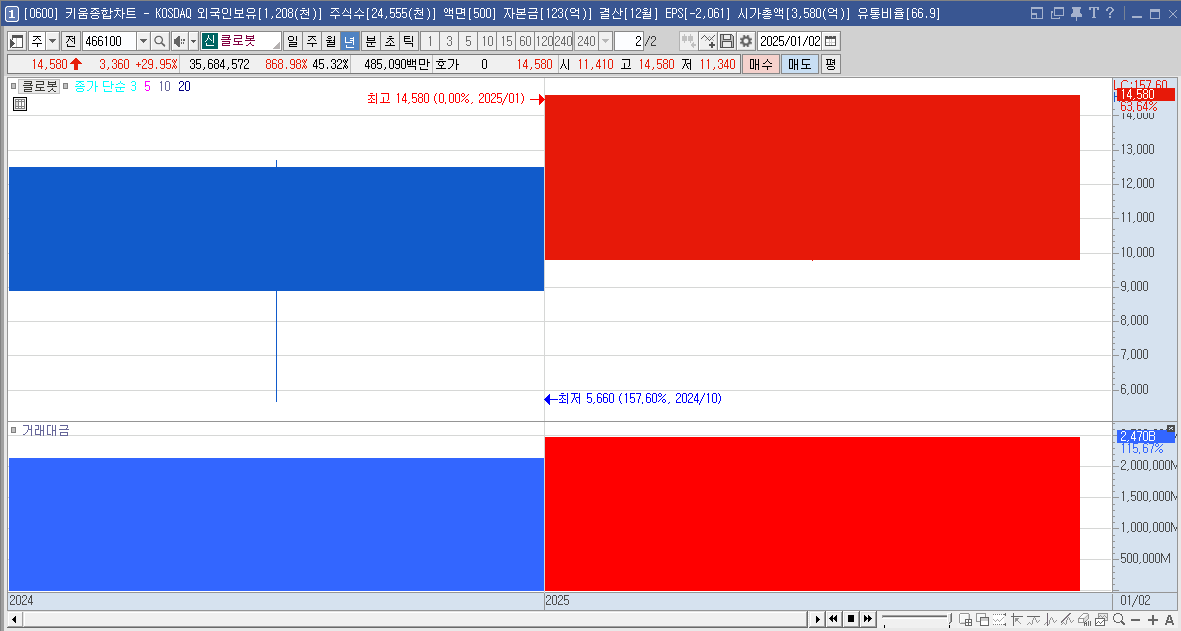This screenshot has width=1181, height=631.
Task: Click the horizontal scrollbar left arrow
Action: pos(14,619)
